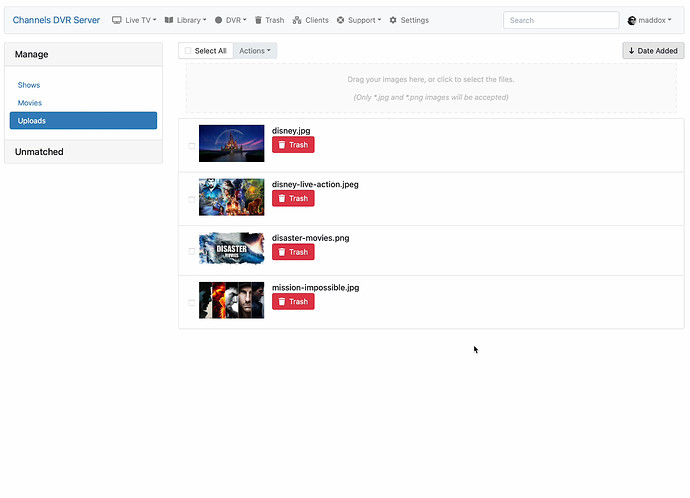The height and width of the screenshot is (498, 690).
Task: Click the Date Added sort arrow icon
Action: coord(631,51)
